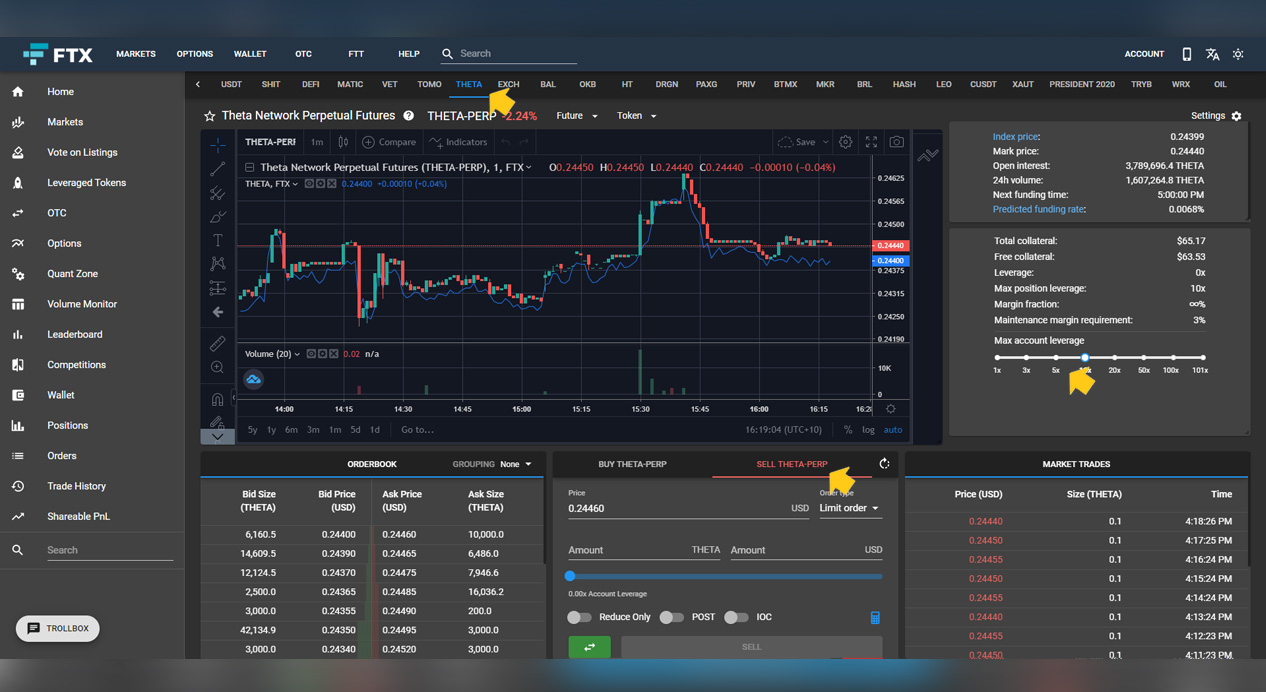Select the text annotation tool
This screenshot has height=692, width=1266.
[x=218, y=241]
